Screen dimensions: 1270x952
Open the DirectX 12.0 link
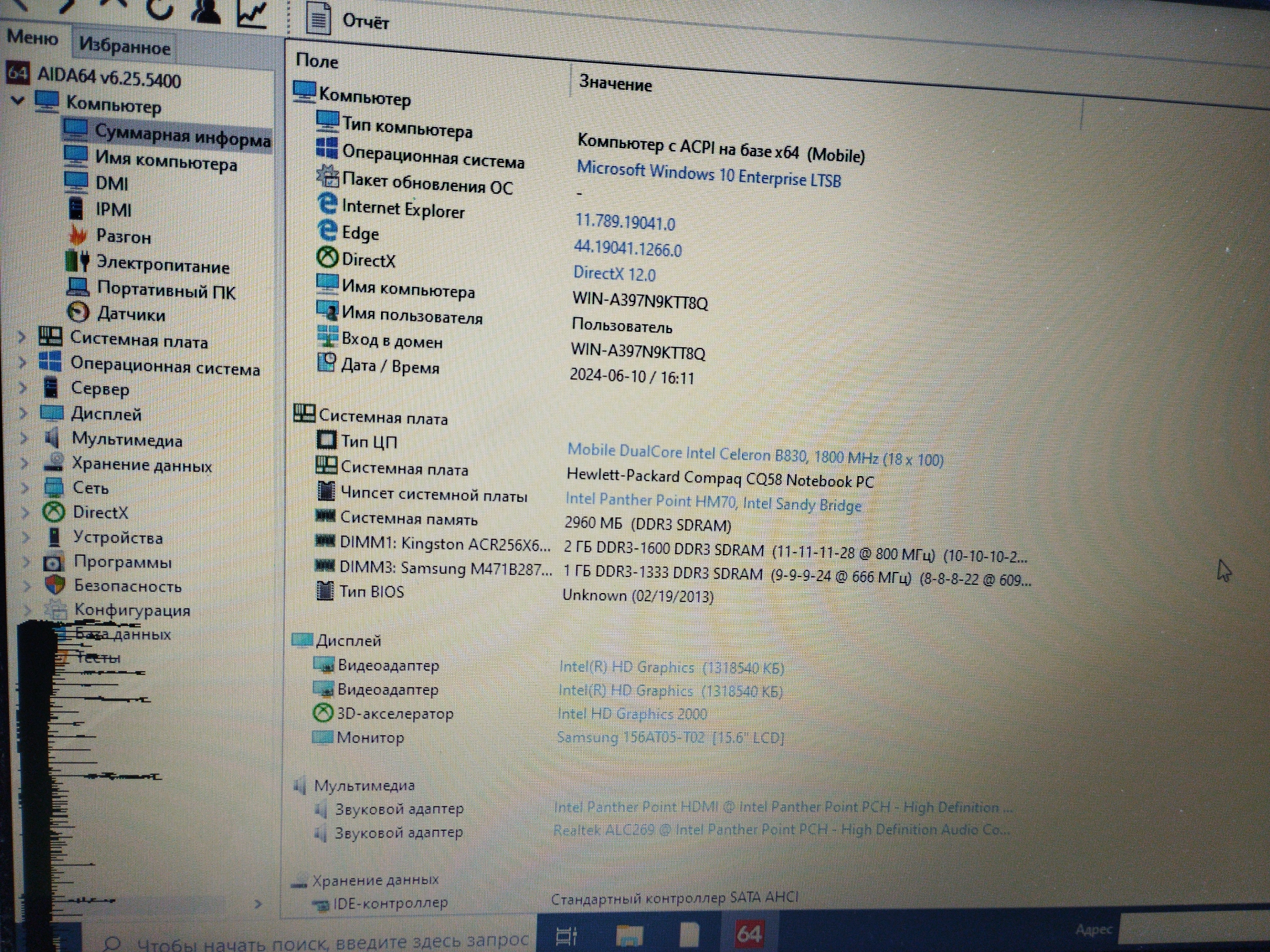pyautogui.click(x=614, y=273)
